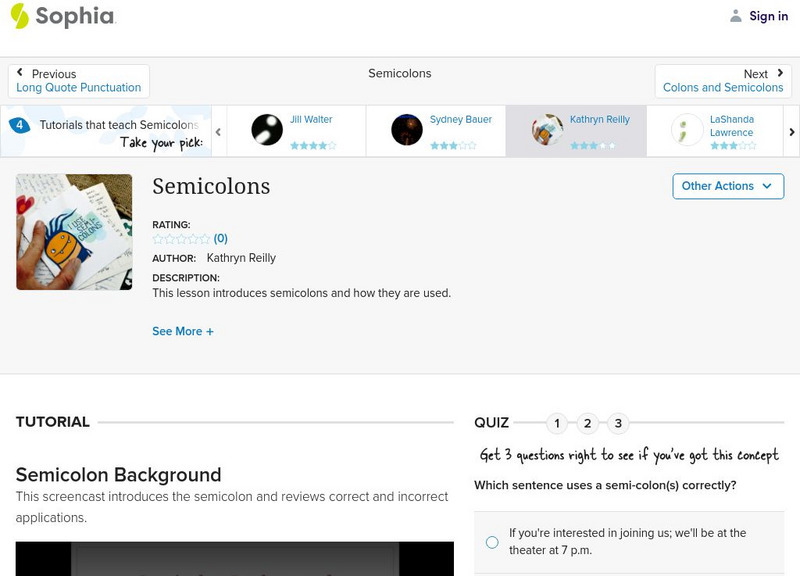
Task: Select LaShanda Lawrence's avatar icon
Action: [687, 130]
